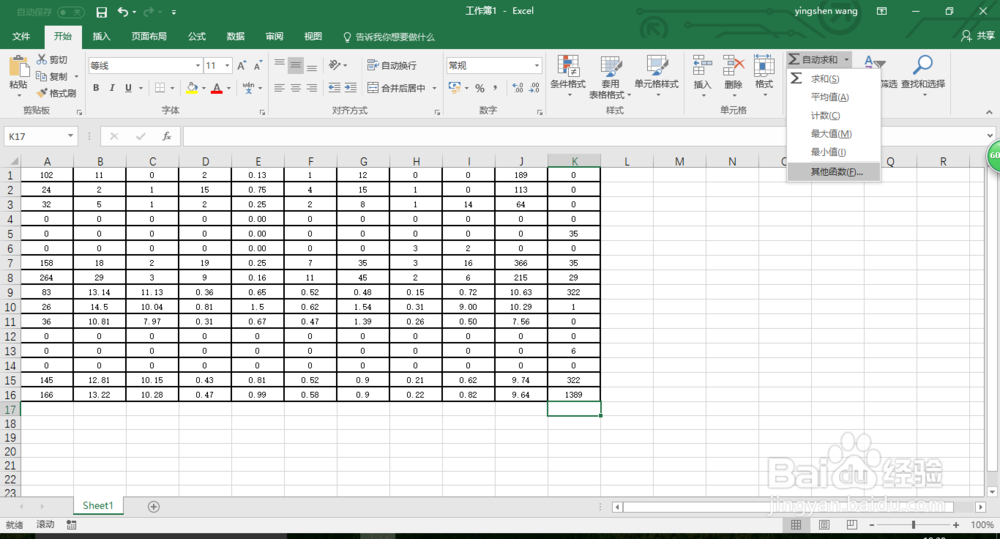The width and height of the screenshot is (1000, 539).
Task: Click the decrease indent icon
Action: point(334,88)
